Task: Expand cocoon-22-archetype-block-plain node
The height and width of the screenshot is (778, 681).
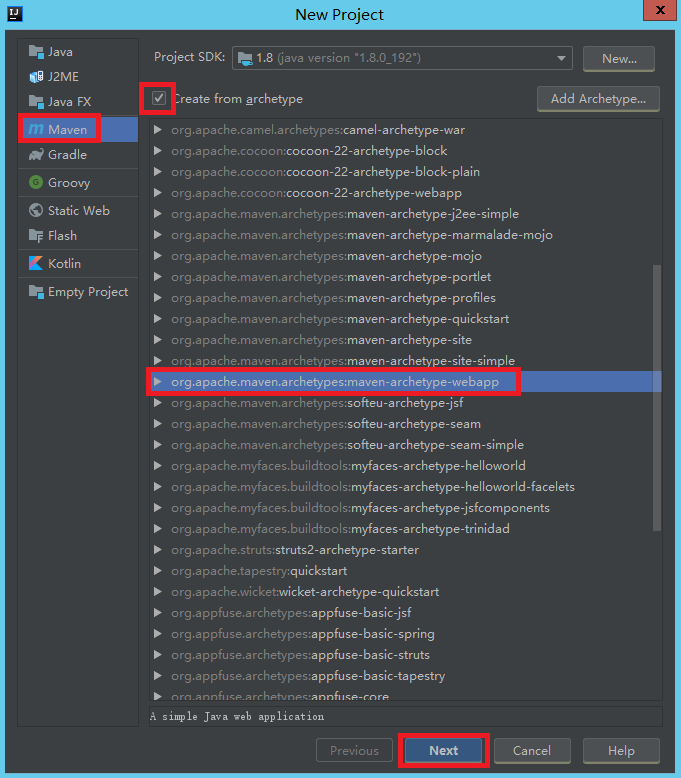Action: click(158, 172)
